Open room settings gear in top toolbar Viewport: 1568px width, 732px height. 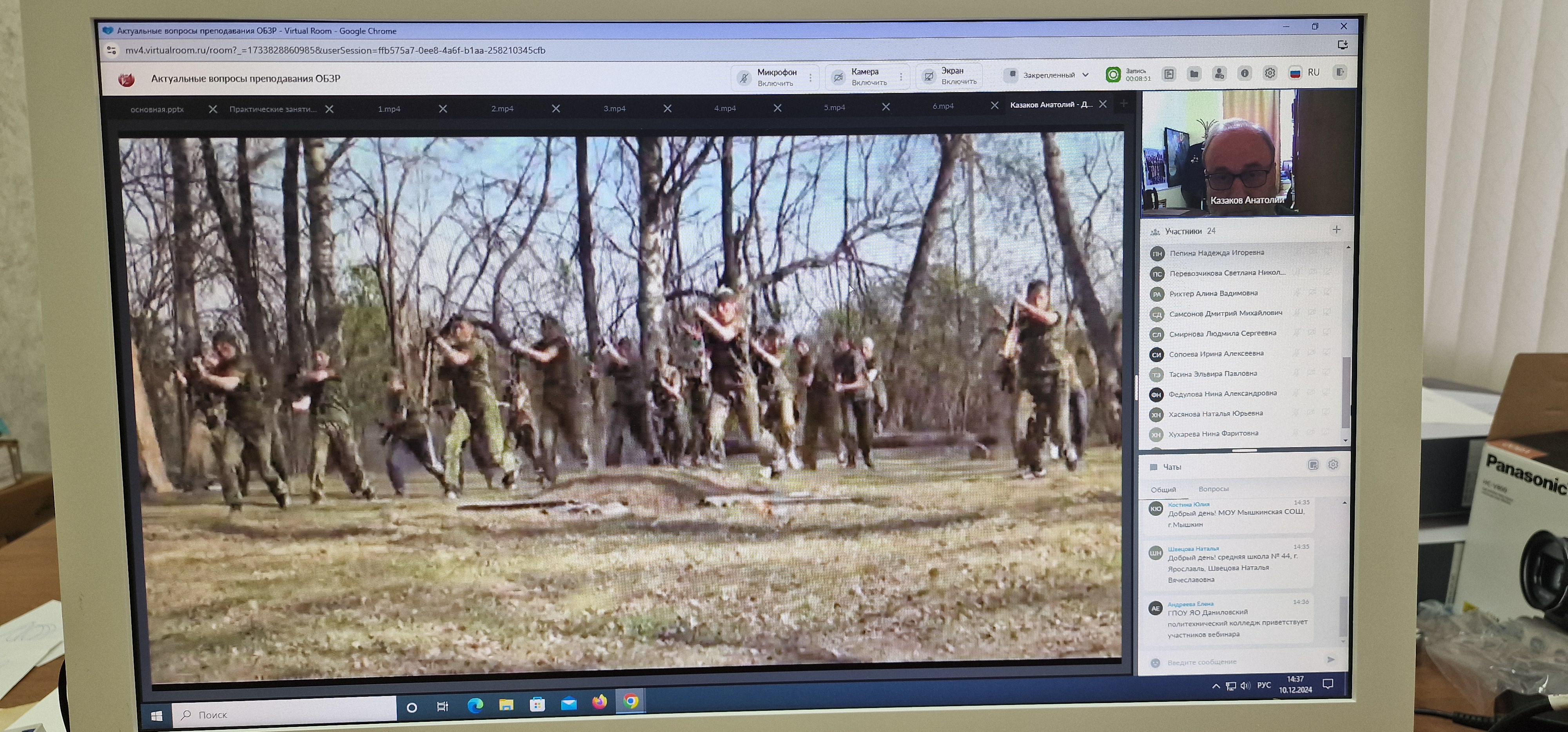pyautogui.click(x=1270, y=73)
